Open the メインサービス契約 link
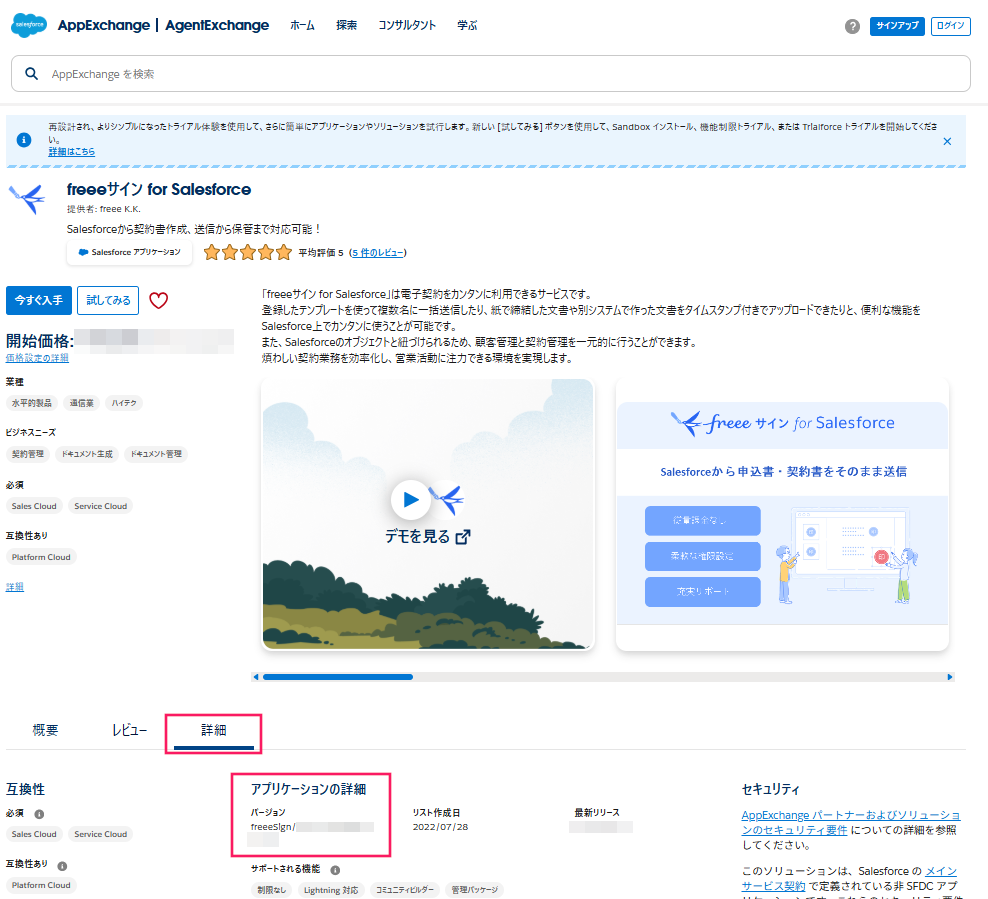Screen dimensions: 988x899 pyautogui.click(x=849, y=878)
